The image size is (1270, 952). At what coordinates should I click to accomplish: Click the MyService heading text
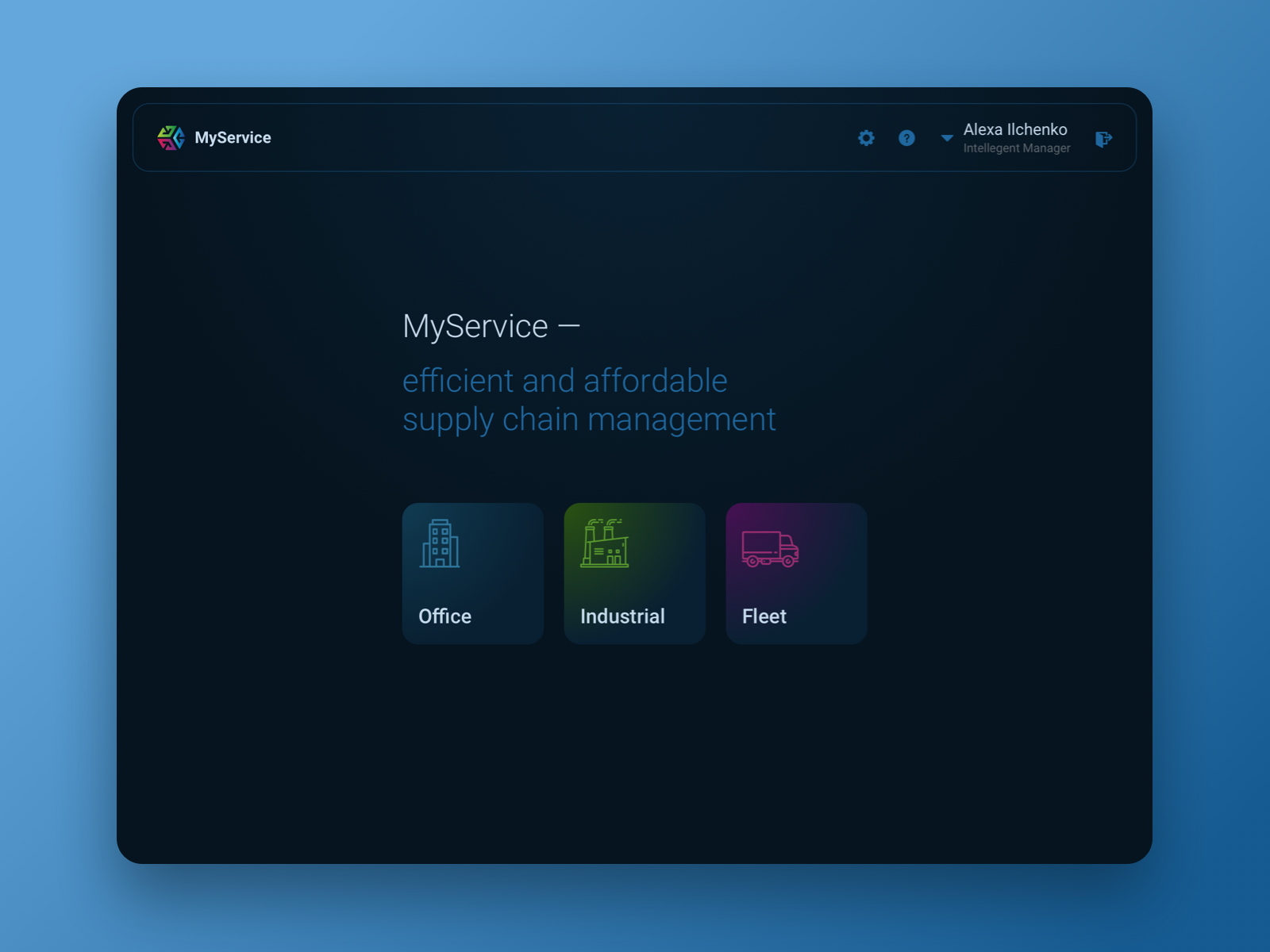tap(491, 326)
